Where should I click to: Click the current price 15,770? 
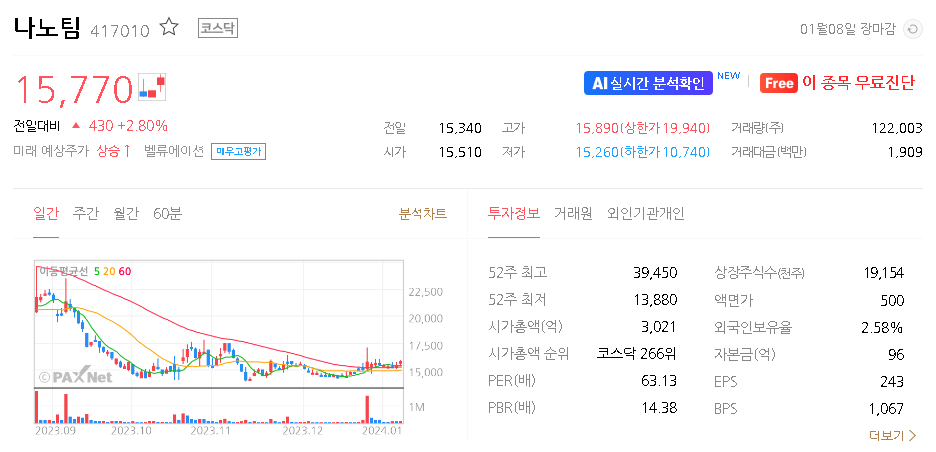click(73, 89)
